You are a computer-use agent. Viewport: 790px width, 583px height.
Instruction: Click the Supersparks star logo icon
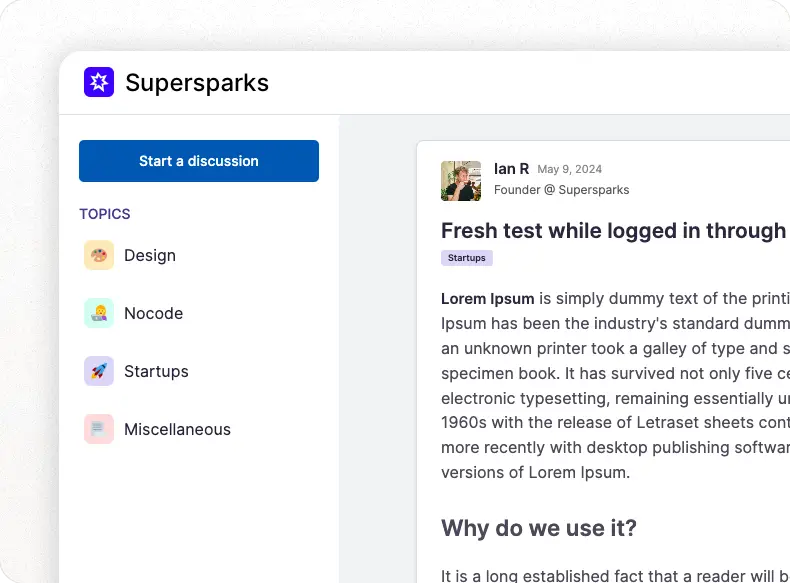(x=99, y=82)
